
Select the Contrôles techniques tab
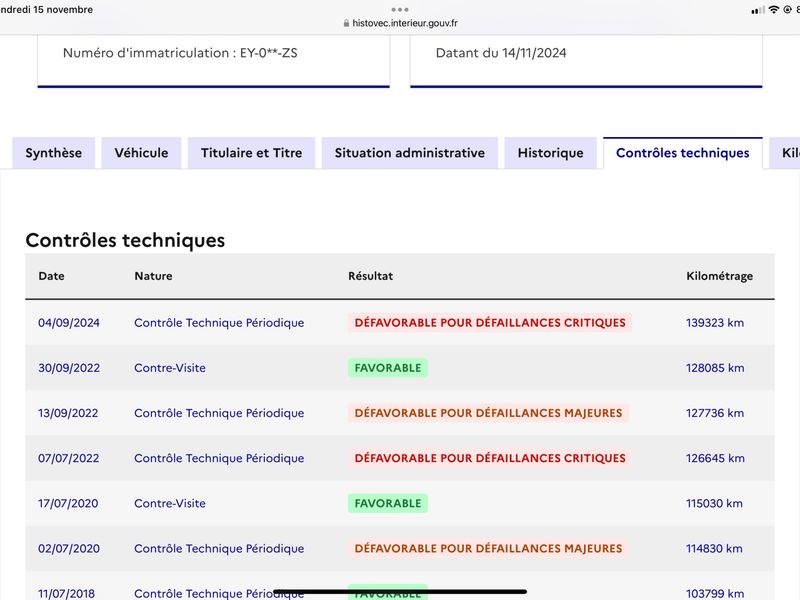point(683,153)
